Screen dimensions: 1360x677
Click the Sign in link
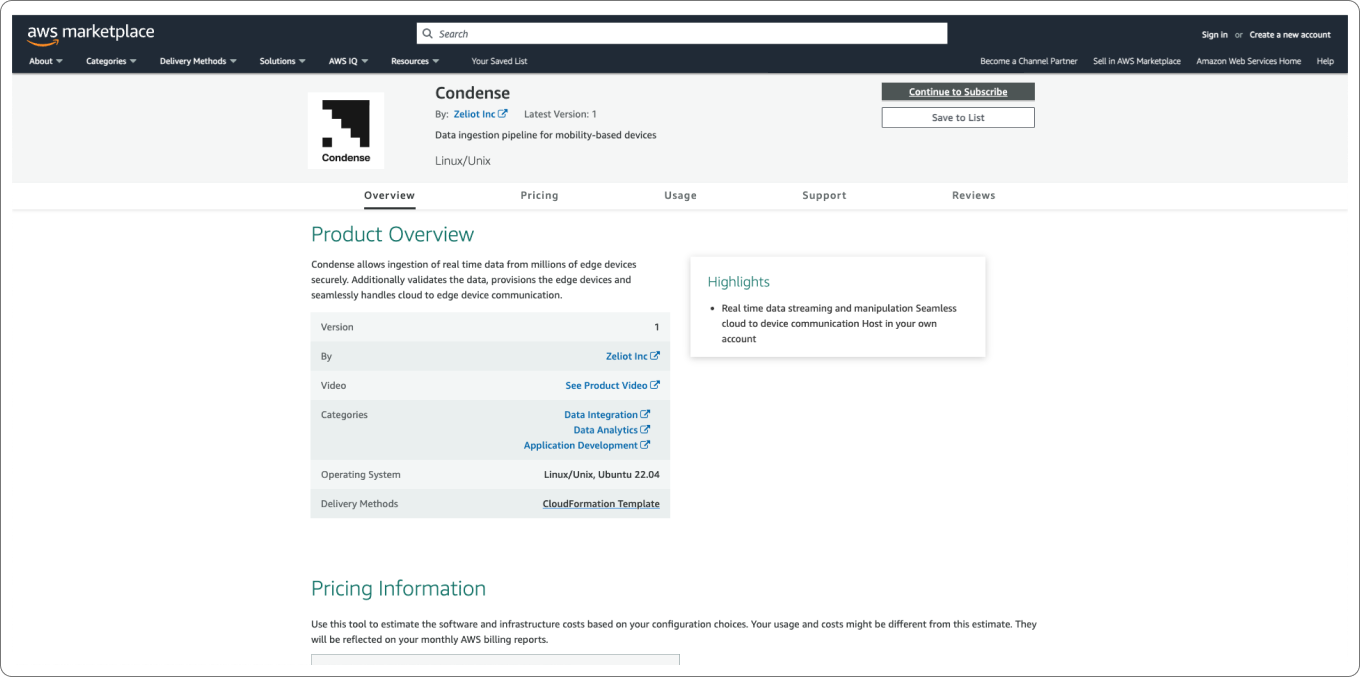pos(1214,34)
